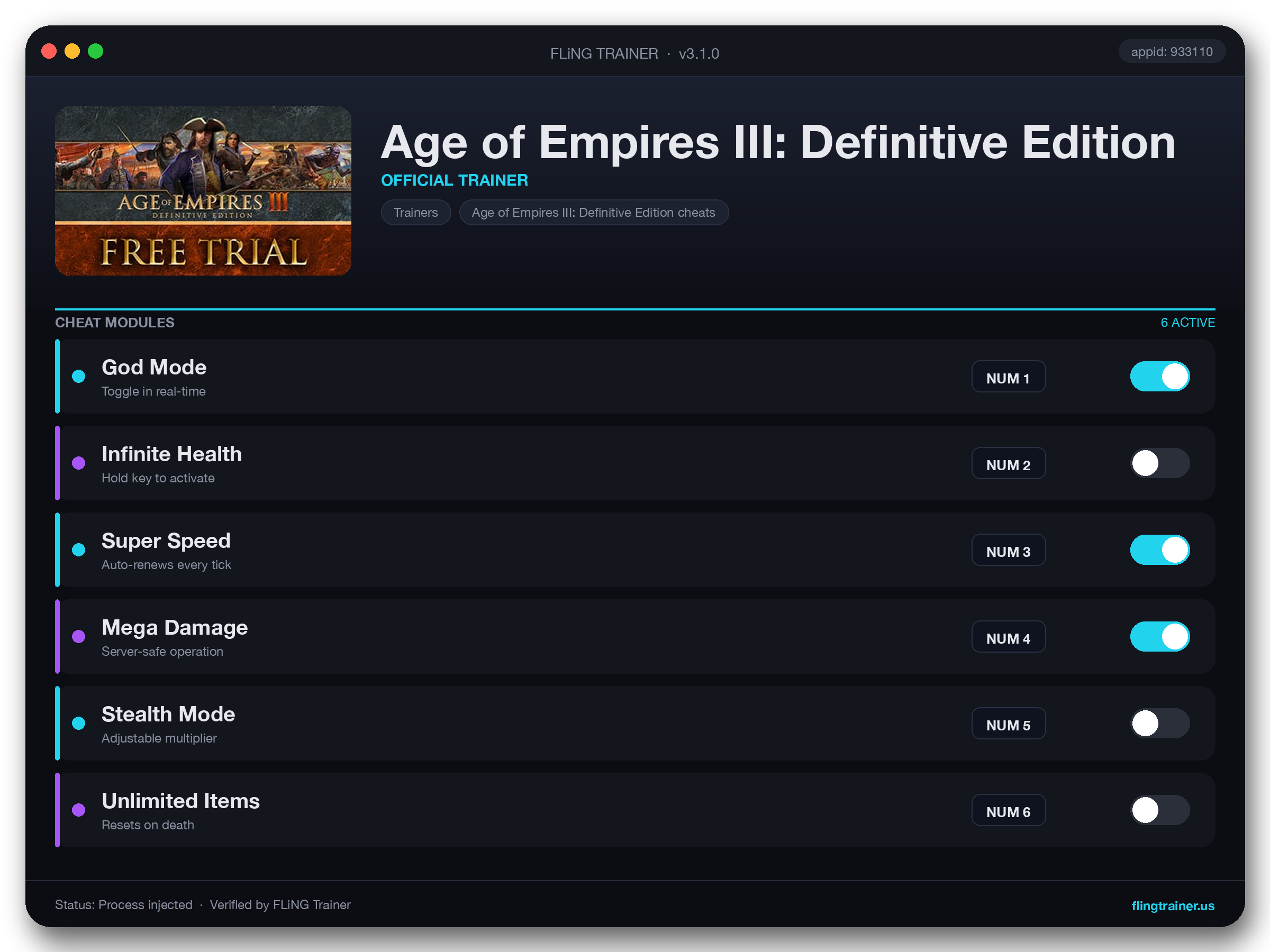Click 'Toggle in real-time' description
Image resolution: width=1270 pixels, height=952 pixels.
153,391
